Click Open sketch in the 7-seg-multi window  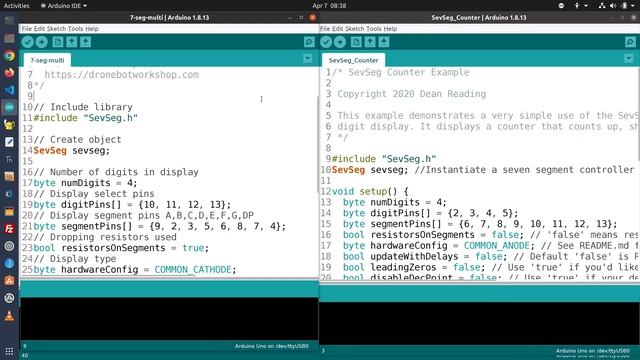coord(72,42)
